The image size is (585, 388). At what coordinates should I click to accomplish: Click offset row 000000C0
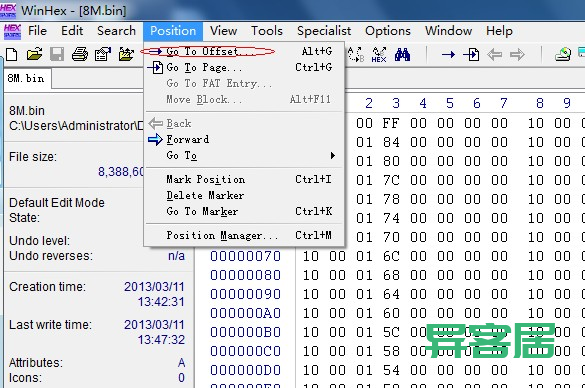245,351
